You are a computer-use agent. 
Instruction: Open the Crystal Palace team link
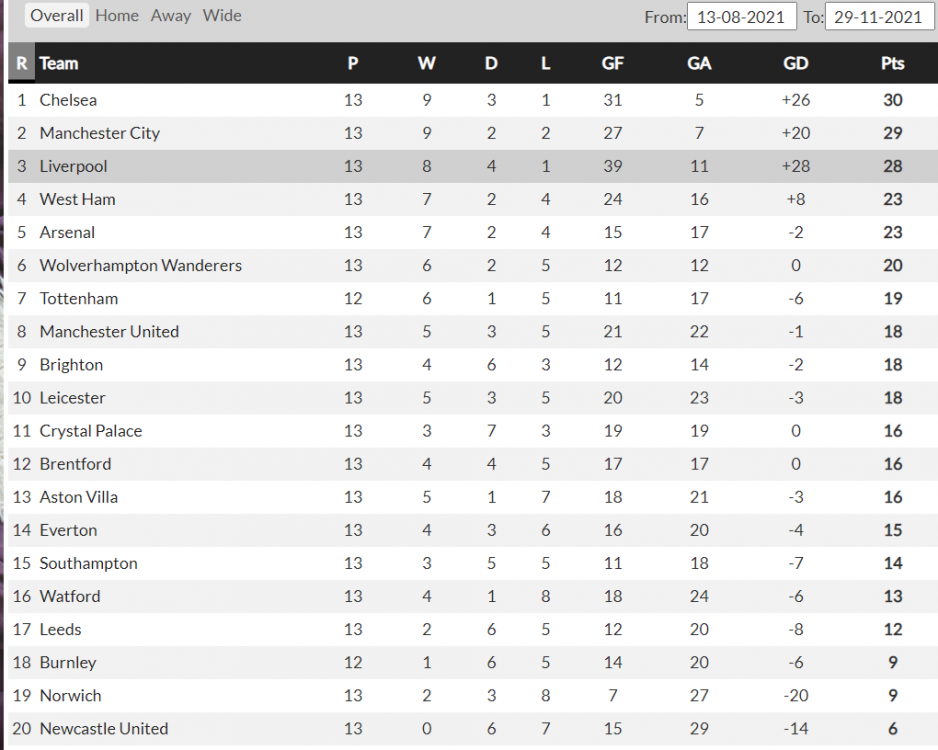pyautogui.click(x=91, y=431)
